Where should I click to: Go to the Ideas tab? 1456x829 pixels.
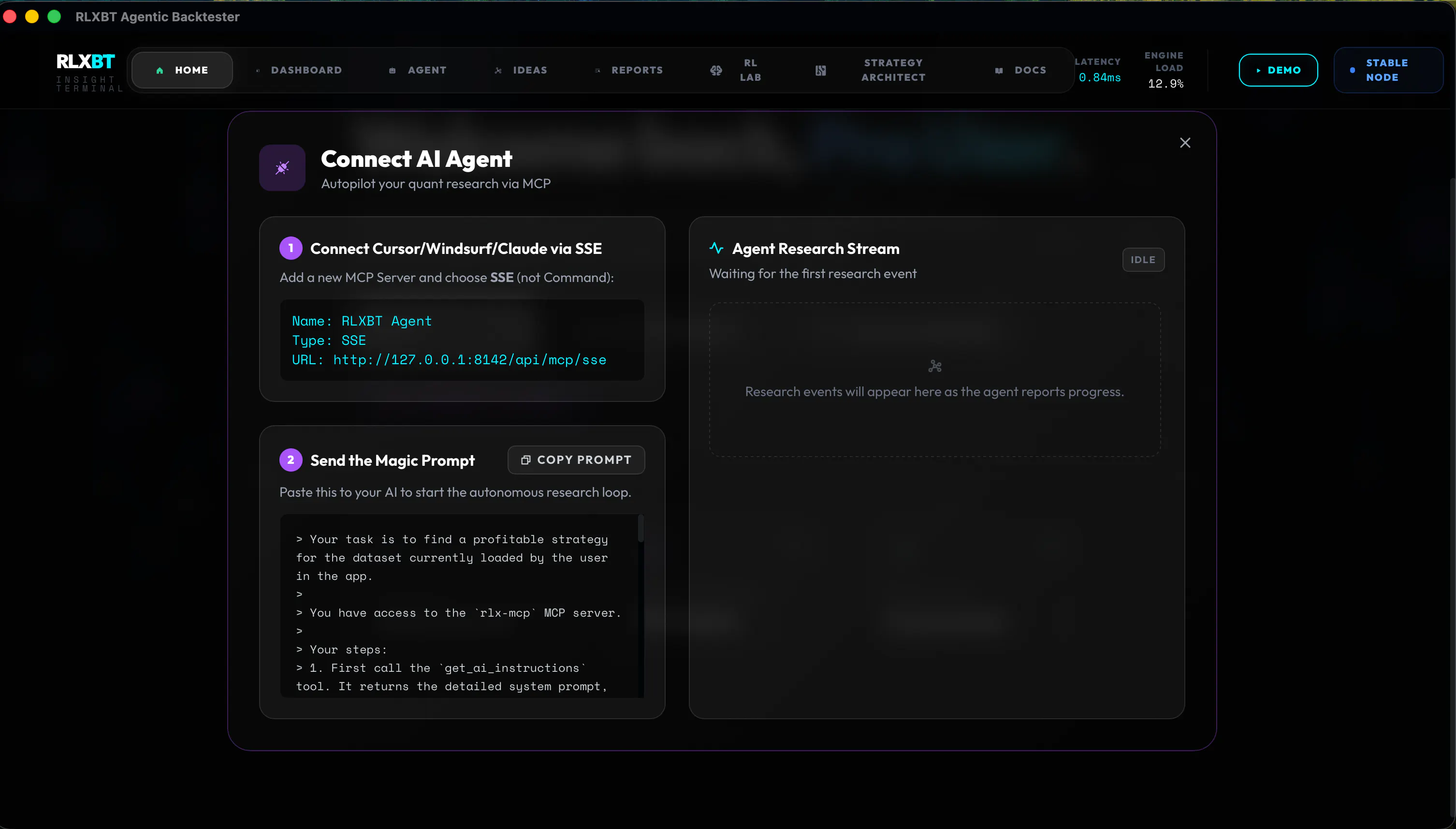pyautogui.click(x=521, y=70)
